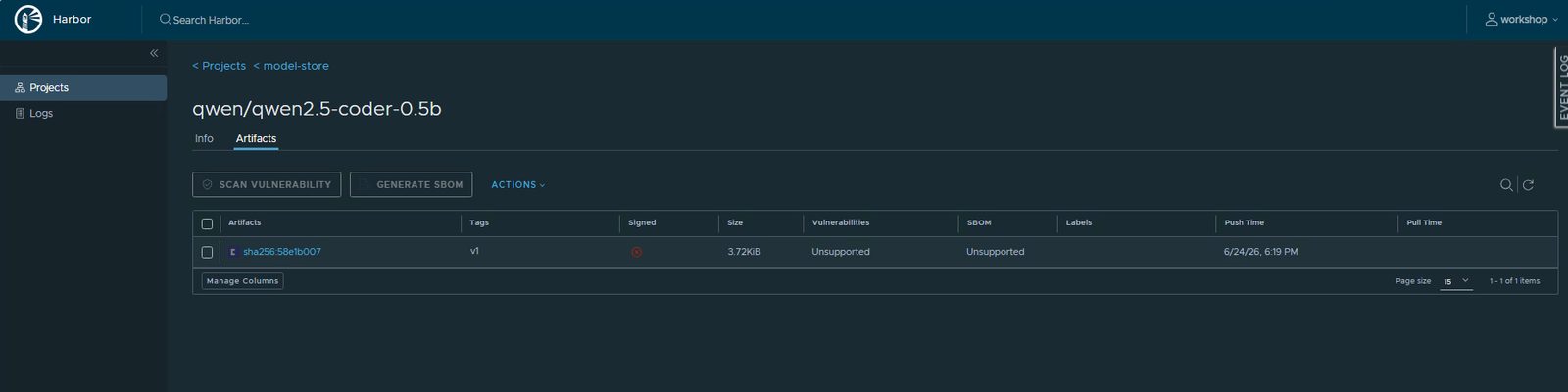The width and height of the screenshot is (1568, 392).
Task: Open the workshop user menu
Action: pyautogui.click(x=1522, y=20)
